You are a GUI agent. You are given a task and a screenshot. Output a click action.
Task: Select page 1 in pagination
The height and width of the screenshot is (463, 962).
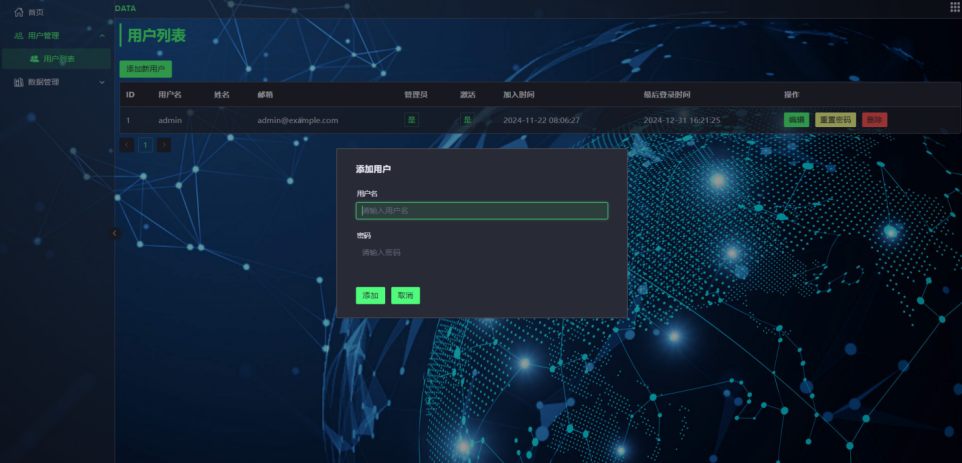click(x=145, y=145)
